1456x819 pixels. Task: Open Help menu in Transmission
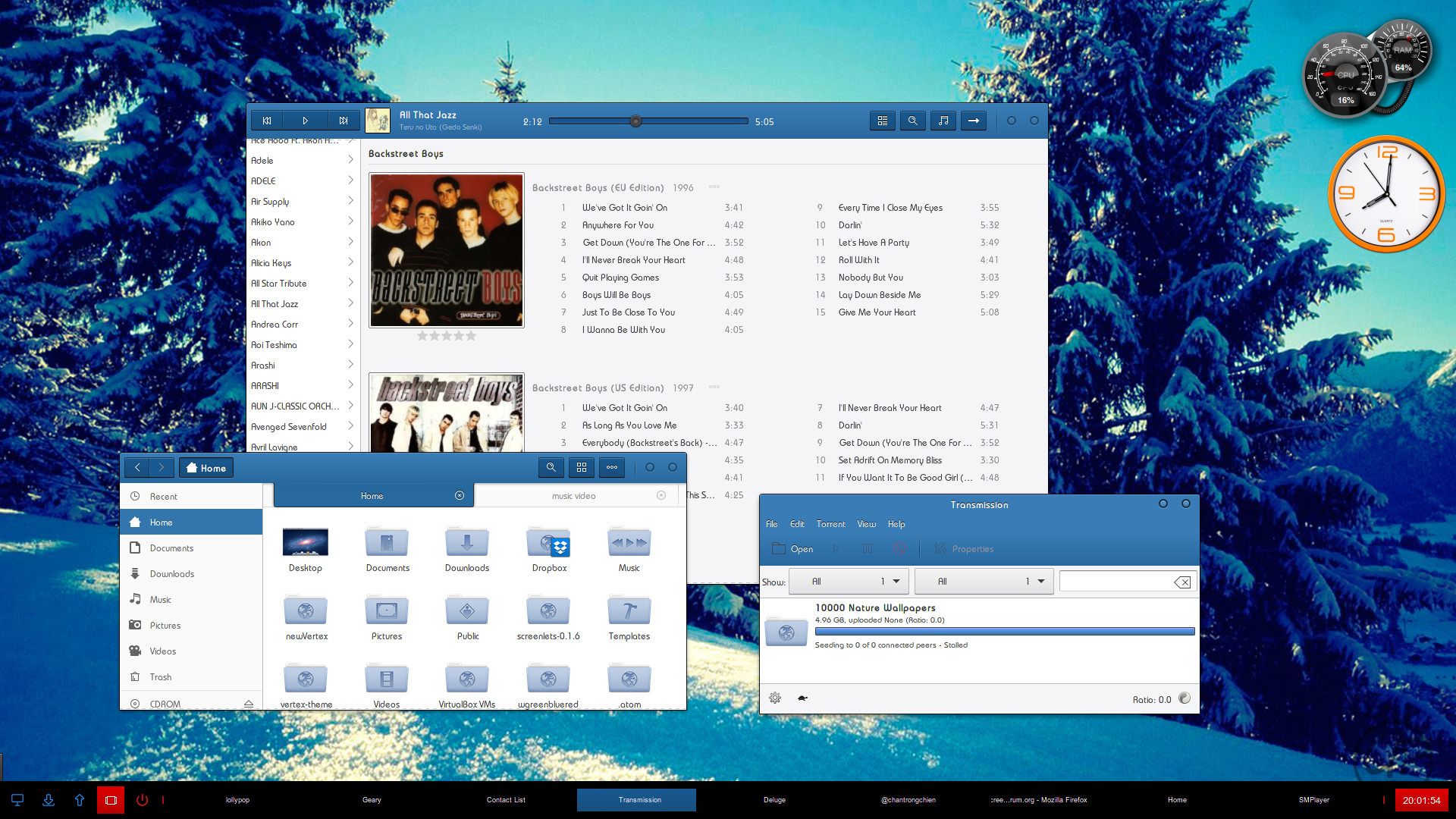pos(896,524)
